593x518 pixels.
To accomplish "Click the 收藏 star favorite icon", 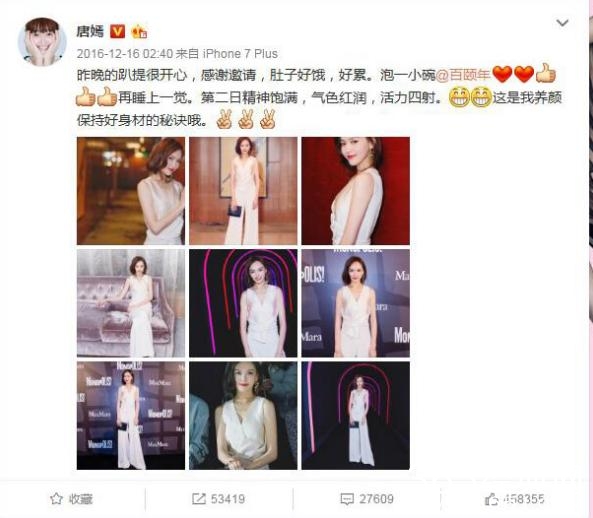I will [56, 499].
